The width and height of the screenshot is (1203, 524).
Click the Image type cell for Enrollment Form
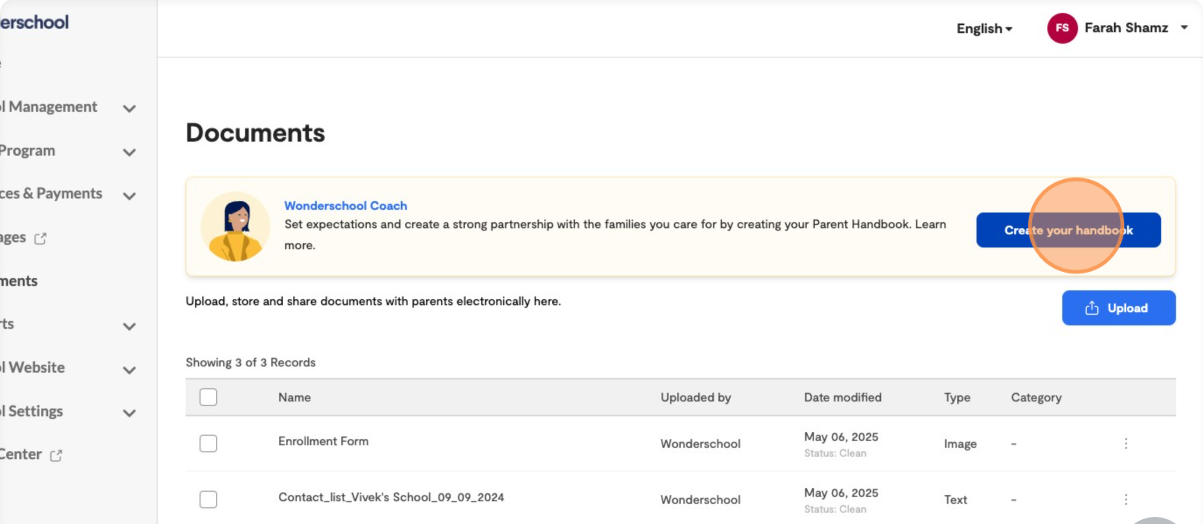point(960,444)
